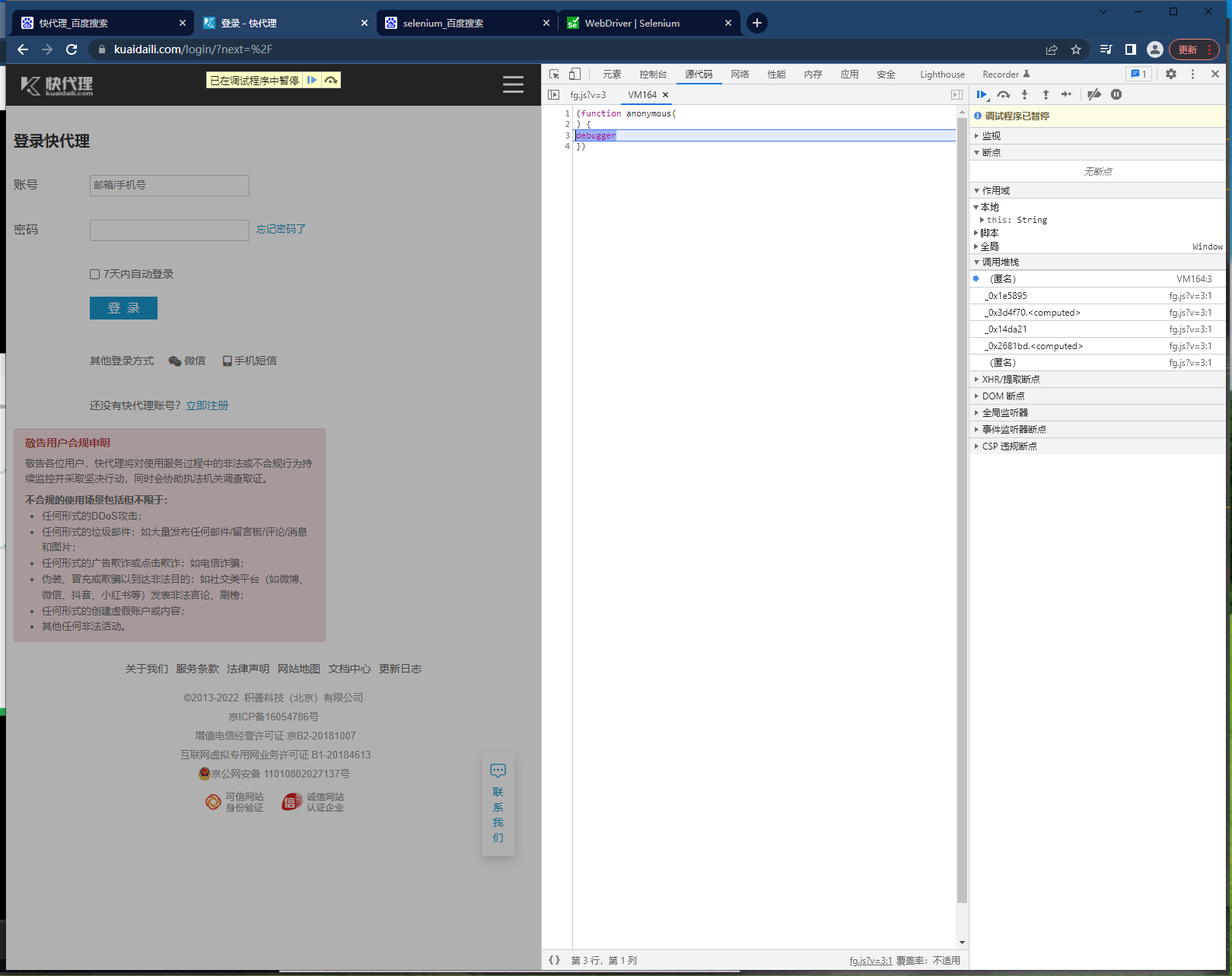This screenshot has height=976, width=1232.
Task: Toggle pause on exceptions button
Action: tap(1116, 95)
